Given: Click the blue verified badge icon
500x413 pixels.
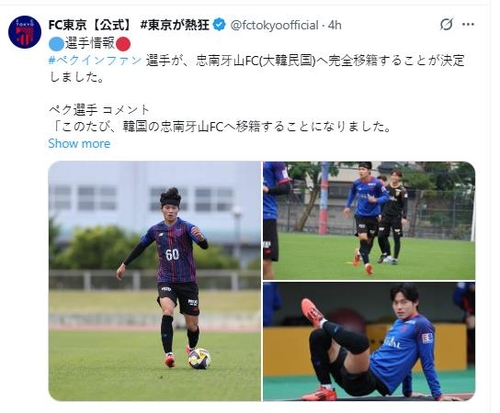Looking at the screenshot, I should coord(219,25).
